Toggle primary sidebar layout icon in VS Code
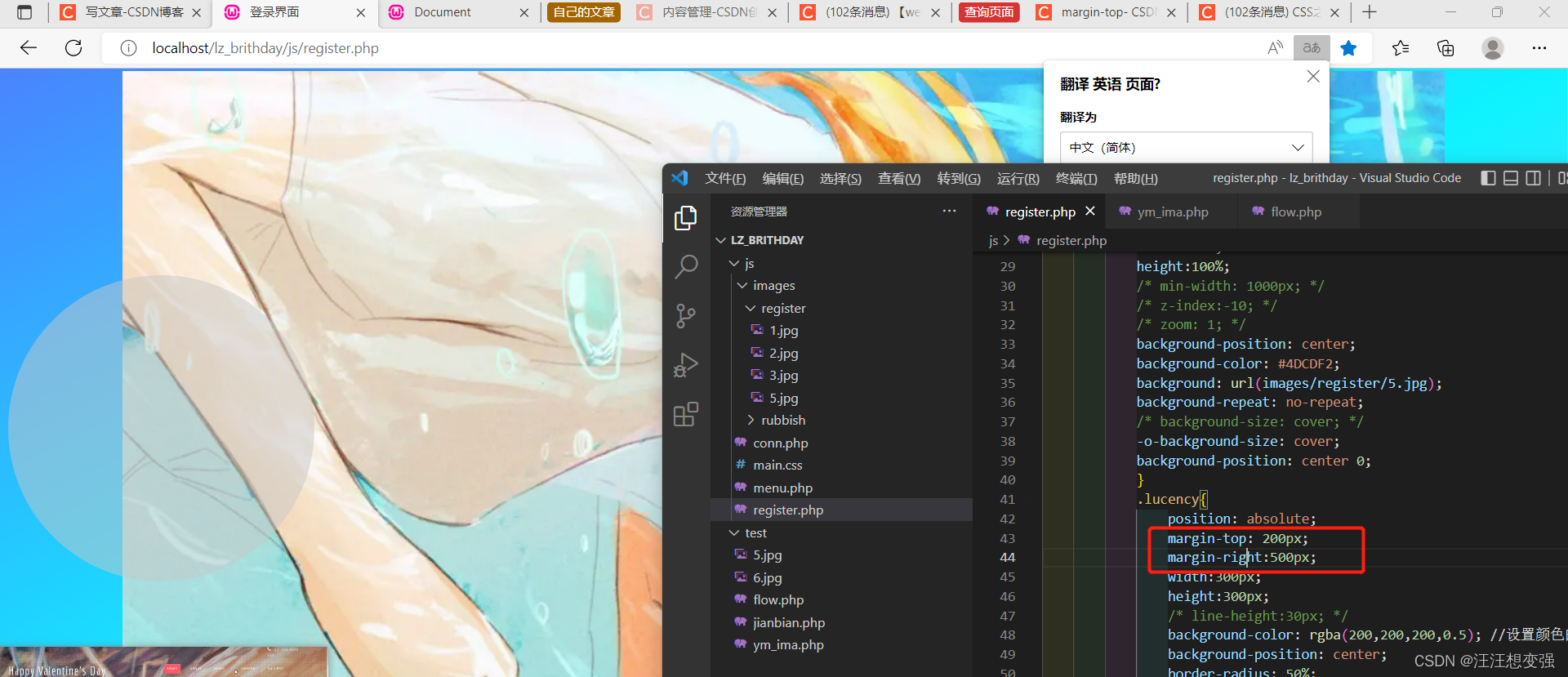 [1488, 178]
